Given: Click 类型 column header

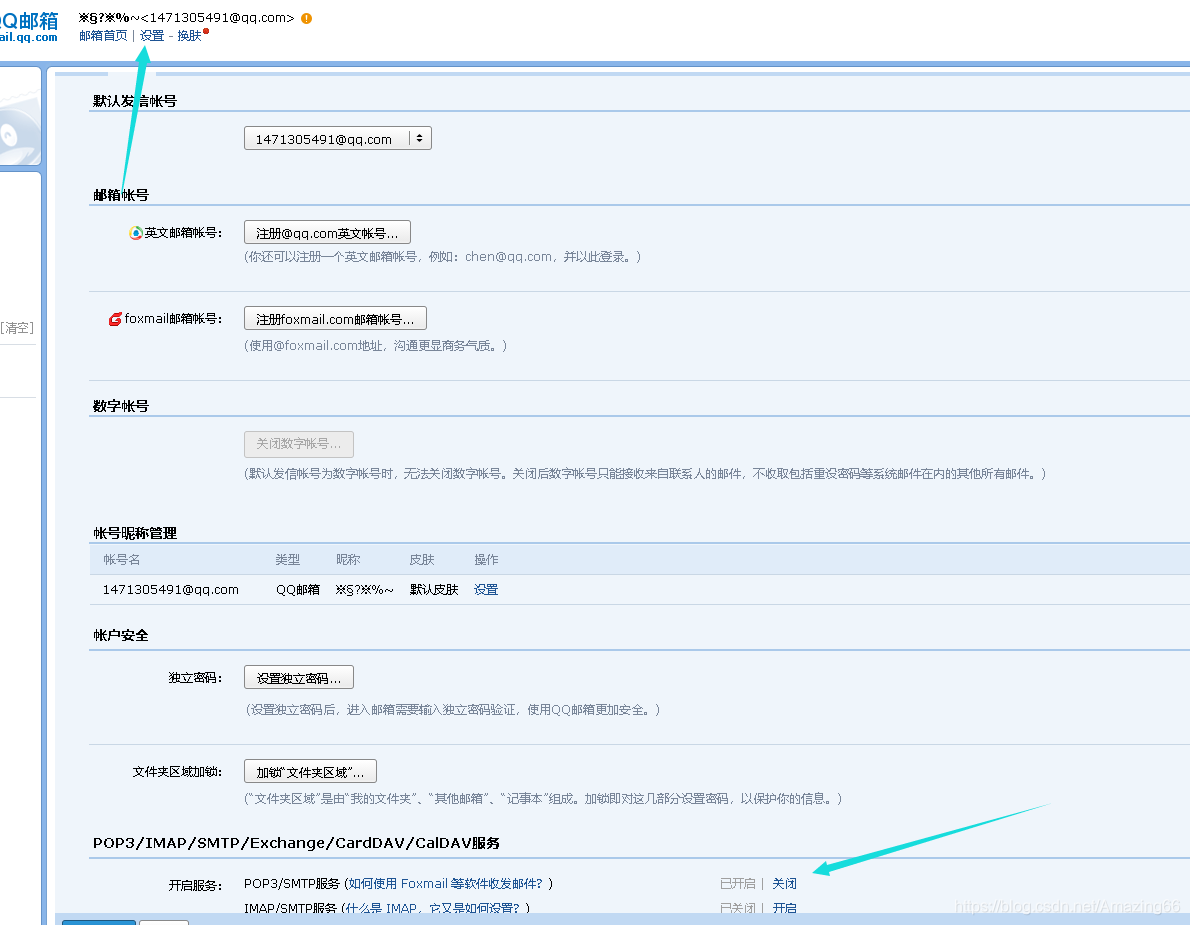Looking at the screenshot, I should coord(288,559).
